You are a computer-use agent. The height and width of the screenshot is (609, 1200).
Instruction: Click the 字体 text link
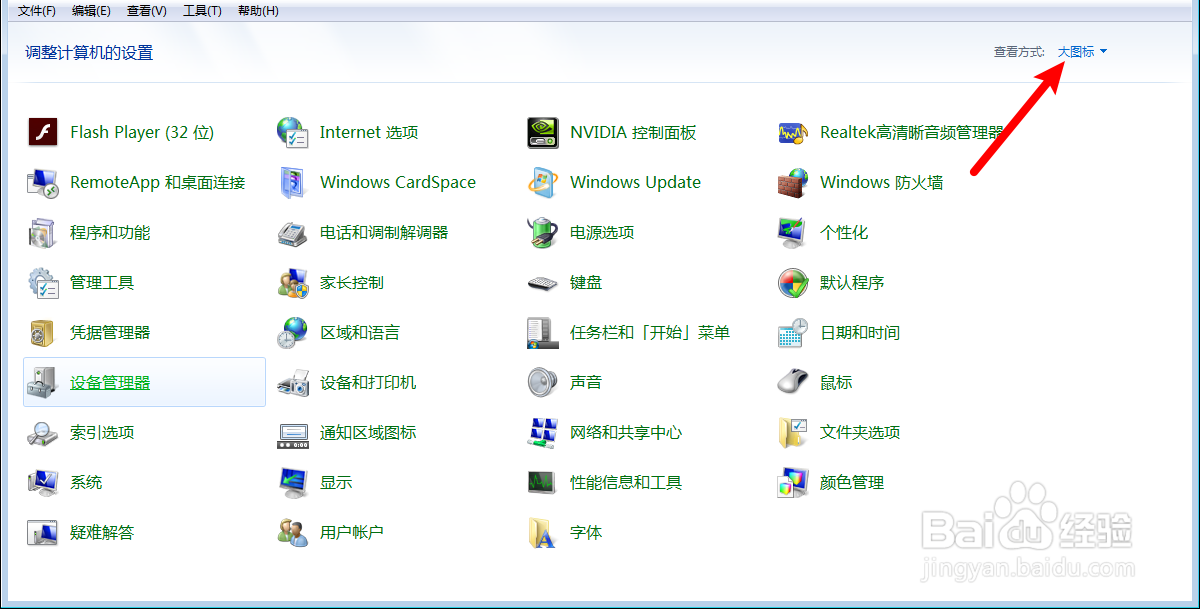click(x=586, y=532)
